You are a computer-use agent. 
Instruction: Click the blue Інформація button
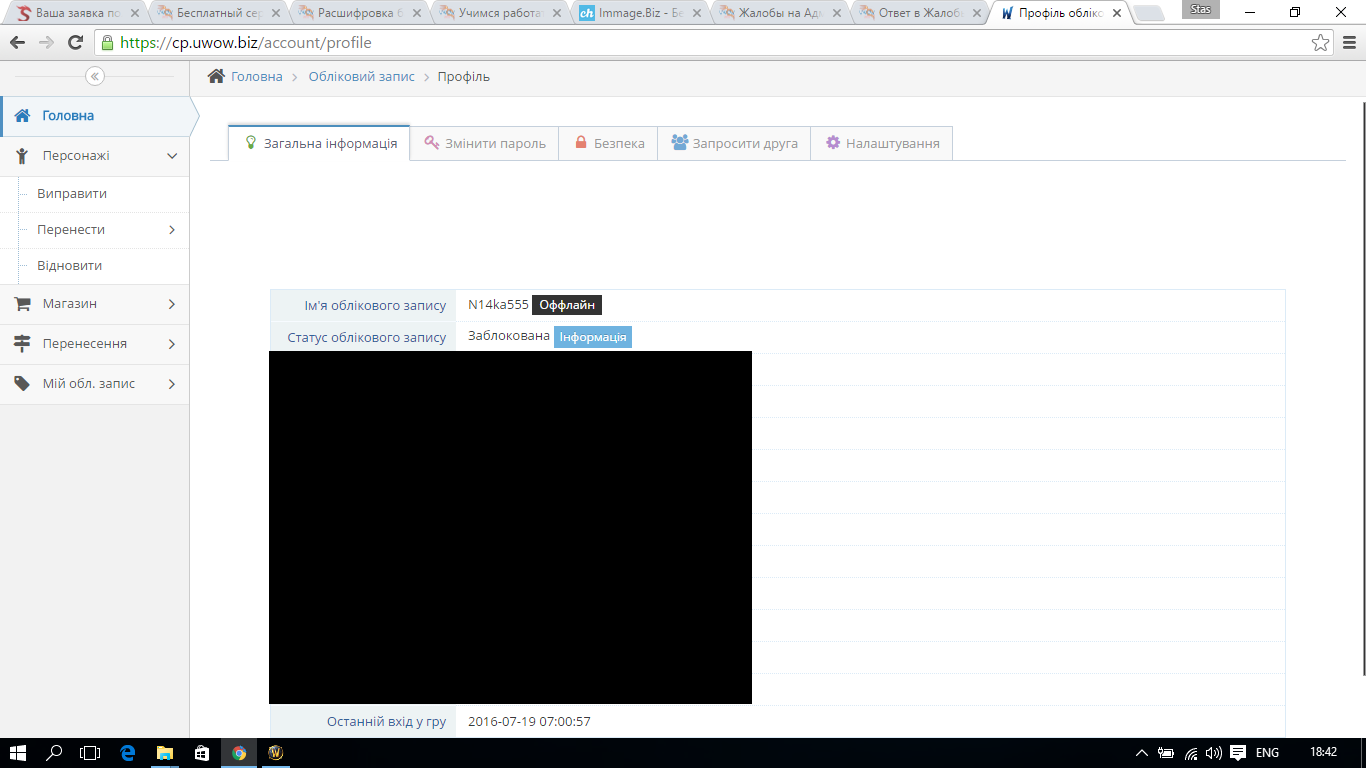593,337
